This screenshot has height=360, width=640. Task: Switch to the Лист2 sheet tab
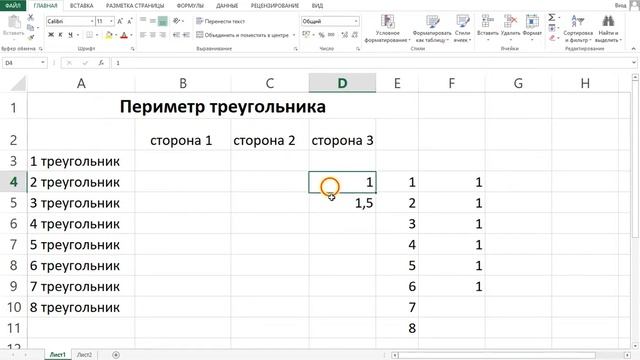coord(84,355)
